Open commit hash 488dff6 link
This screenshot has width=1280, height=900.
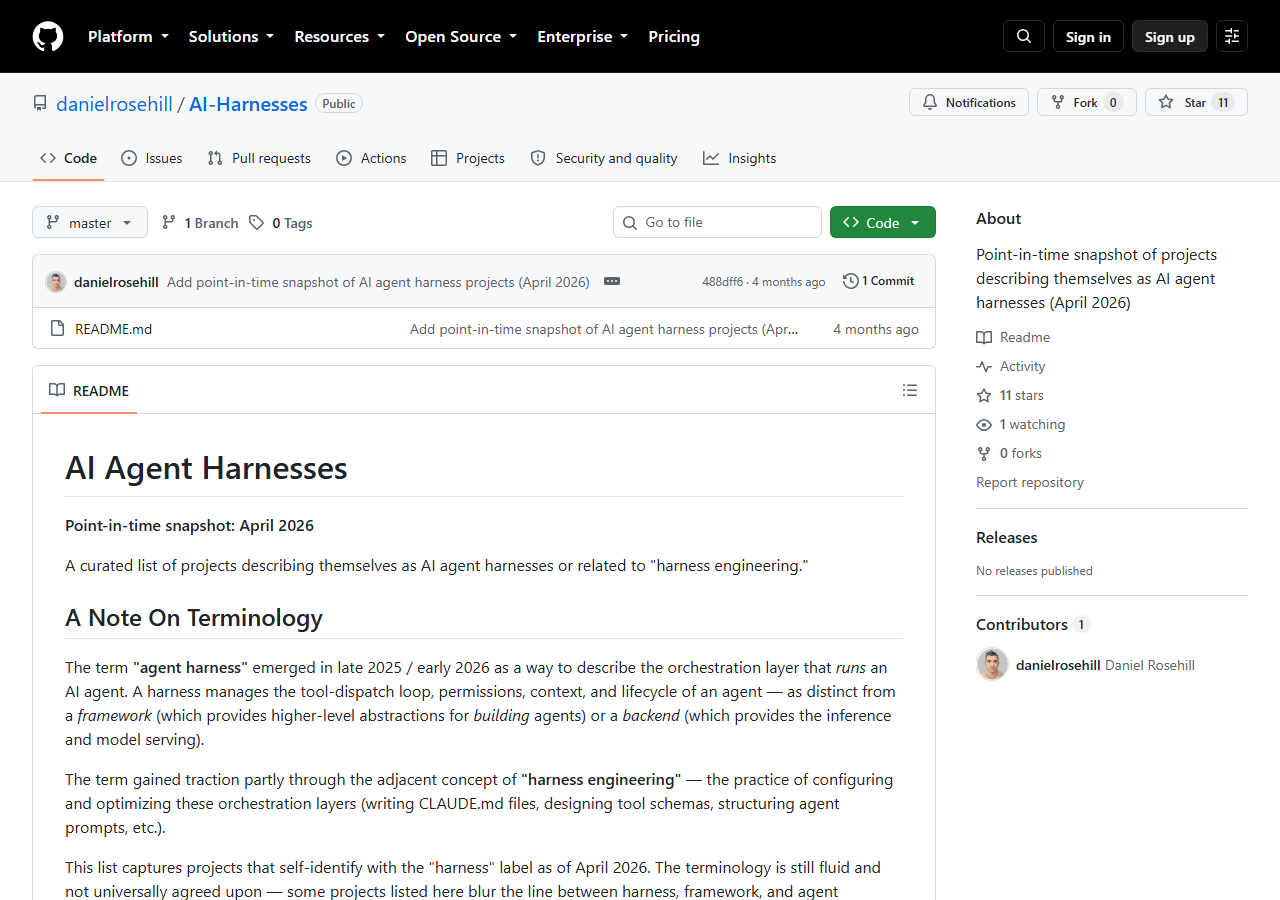tap(722, 282)
